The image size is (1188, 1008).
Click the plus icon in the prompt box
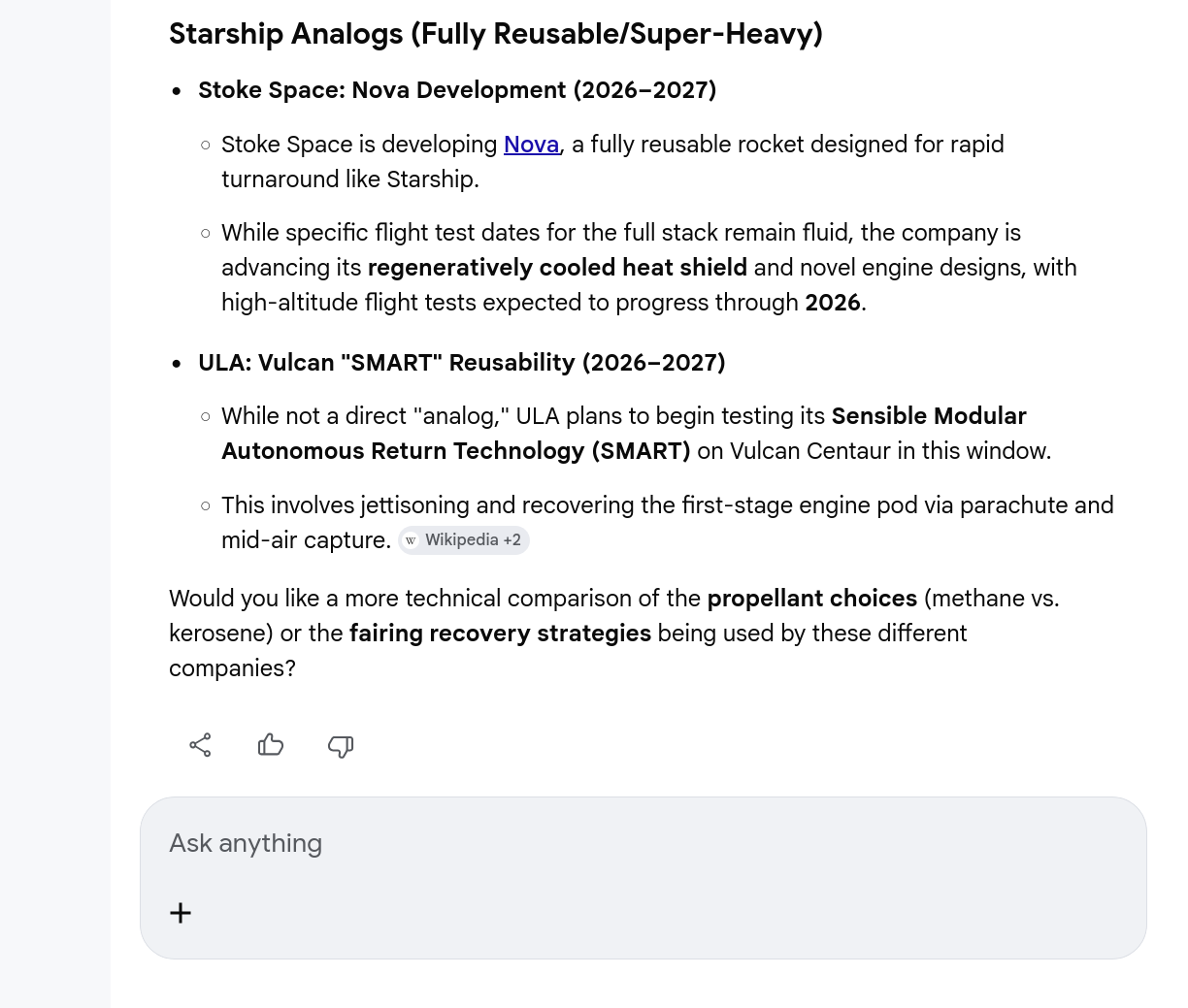tap(181, 913)
